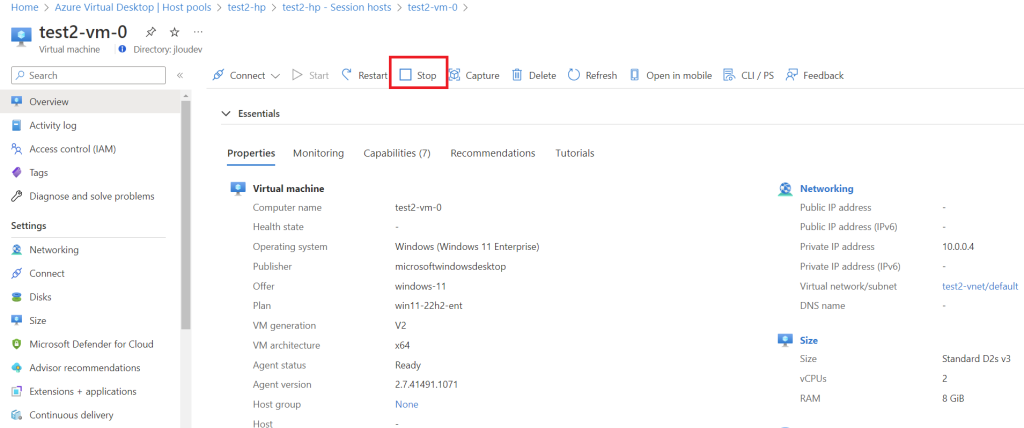Select the RAM value 8 GiB
The height and width of the screenshot is (428, 1024).
click(x=953, y=399)
